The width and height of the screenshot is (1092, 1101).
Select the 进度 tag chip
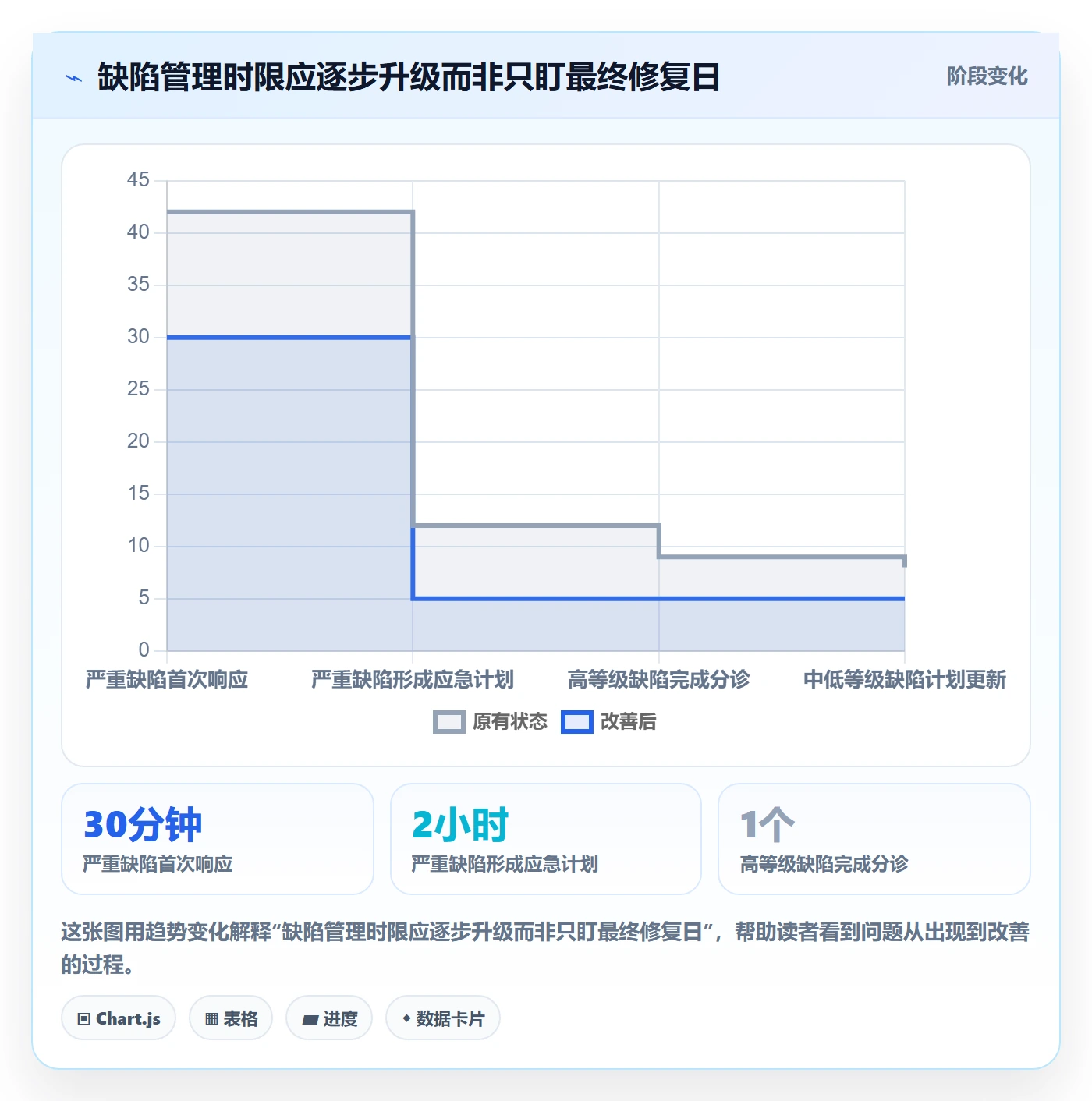329,1018
